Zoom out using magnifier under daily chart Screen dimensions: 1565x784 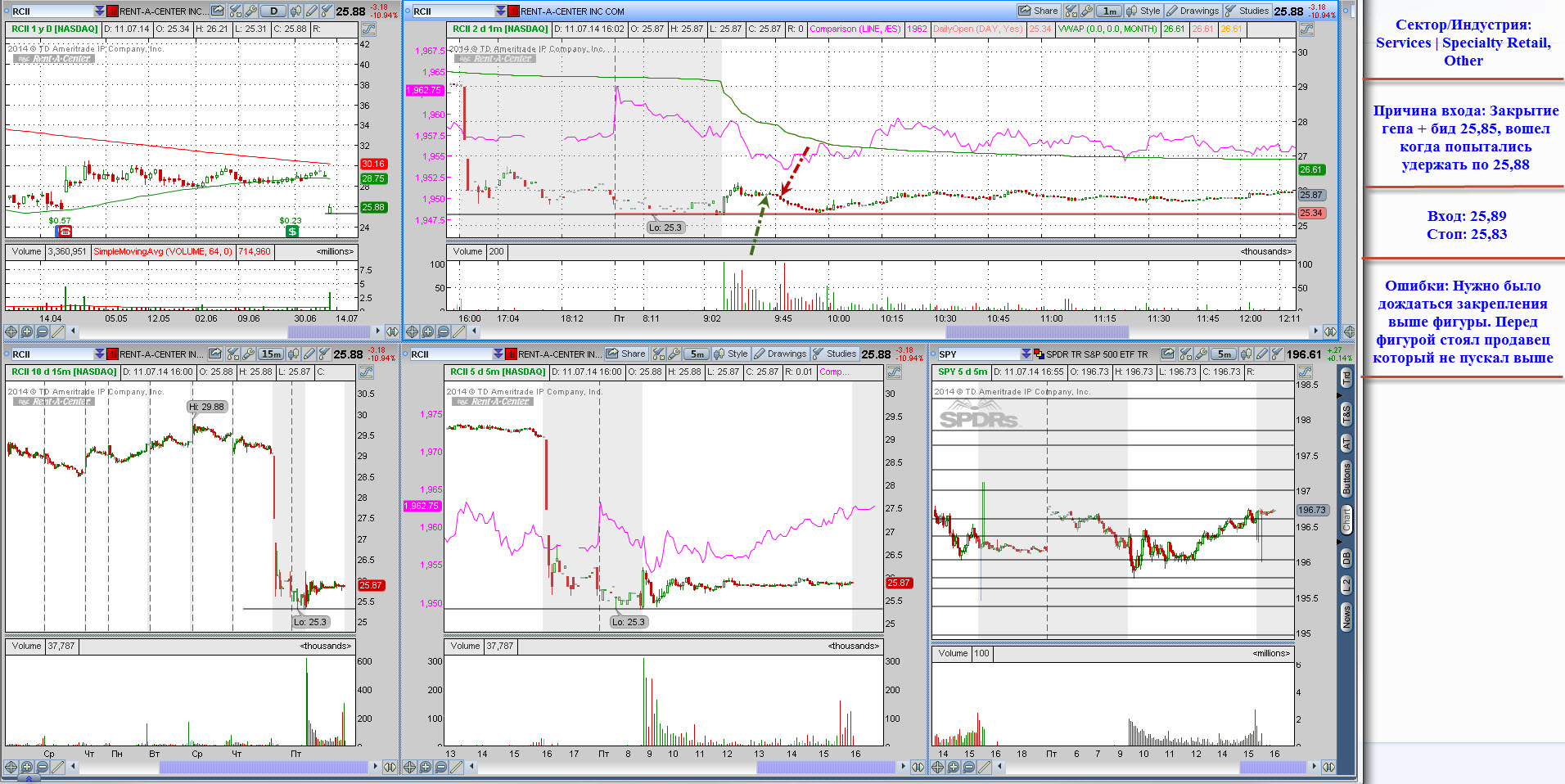(43, 331)
